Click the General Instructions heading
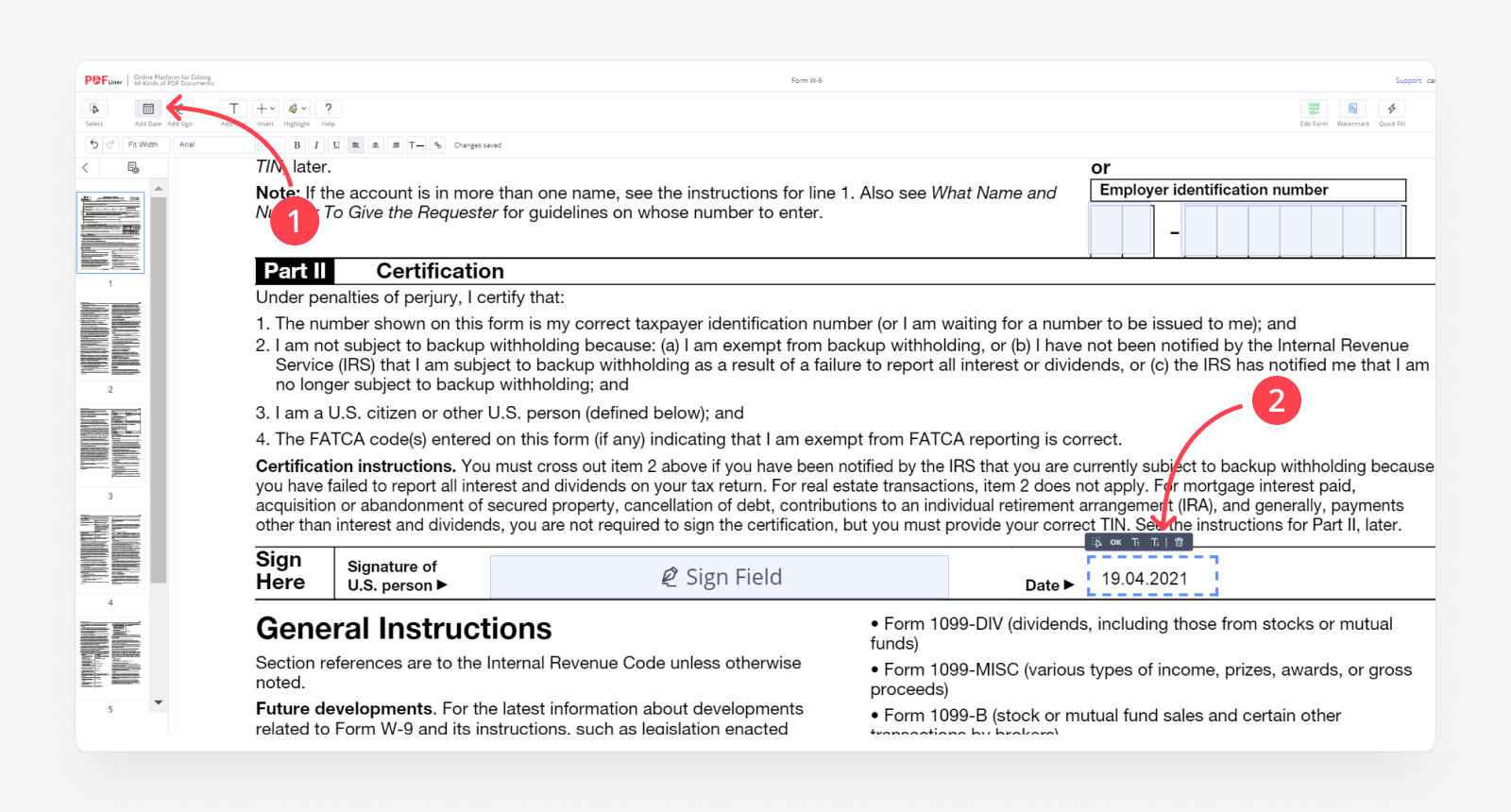Viewport: 1511px width, 812px height. pos(404,629)
